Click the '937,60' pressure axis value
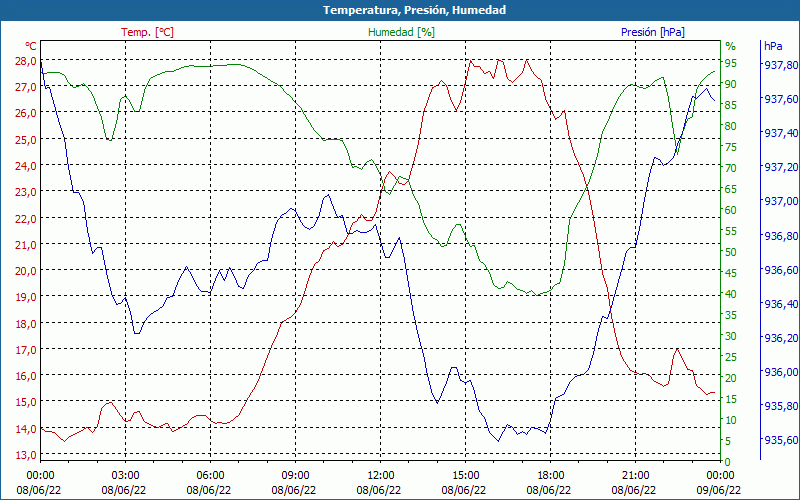The image size is (800, 500). pos(781,99)
